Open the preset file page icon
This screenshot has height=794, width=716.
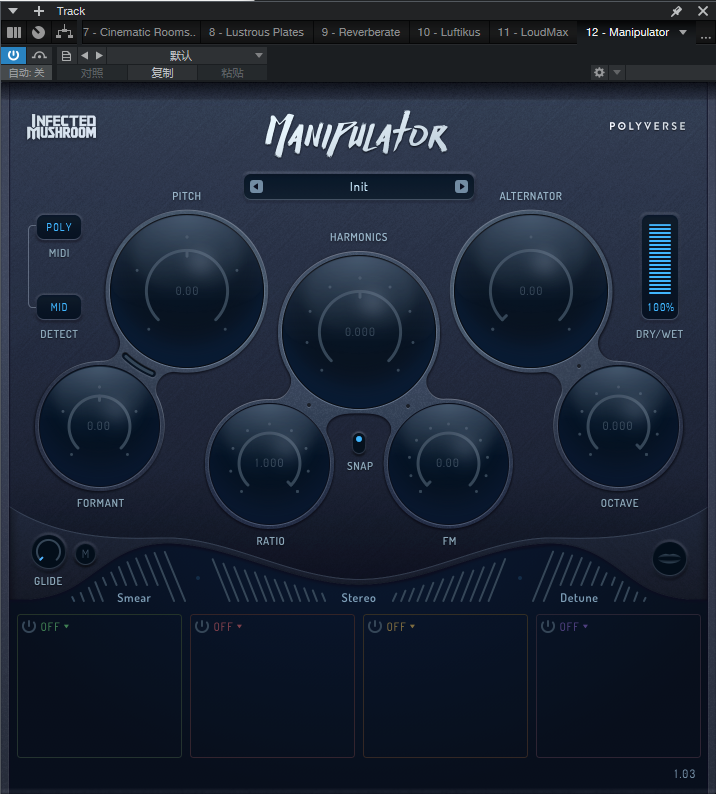[66, 56]
